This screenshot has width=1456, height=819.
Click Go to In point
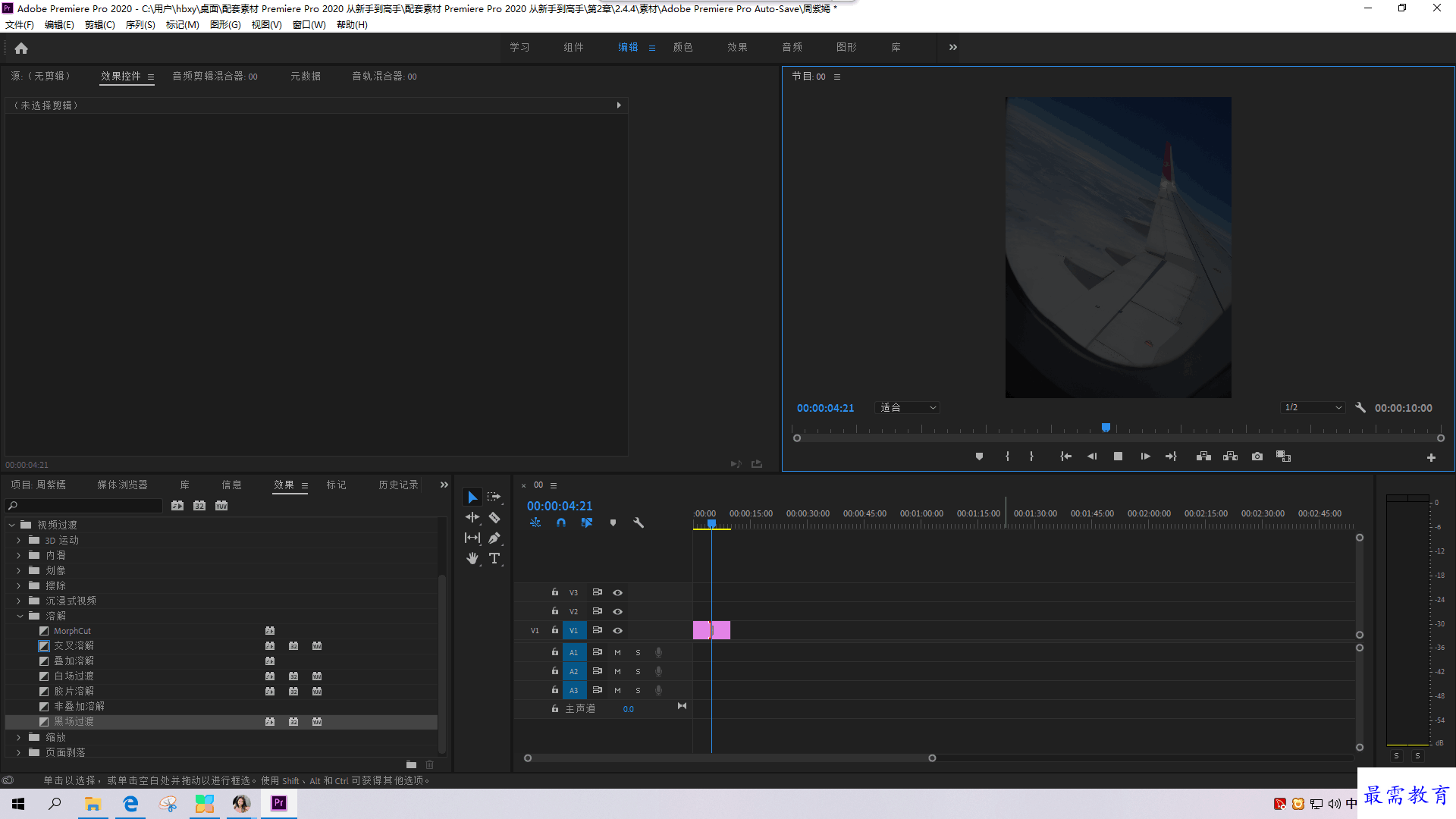click(1065, 457)
